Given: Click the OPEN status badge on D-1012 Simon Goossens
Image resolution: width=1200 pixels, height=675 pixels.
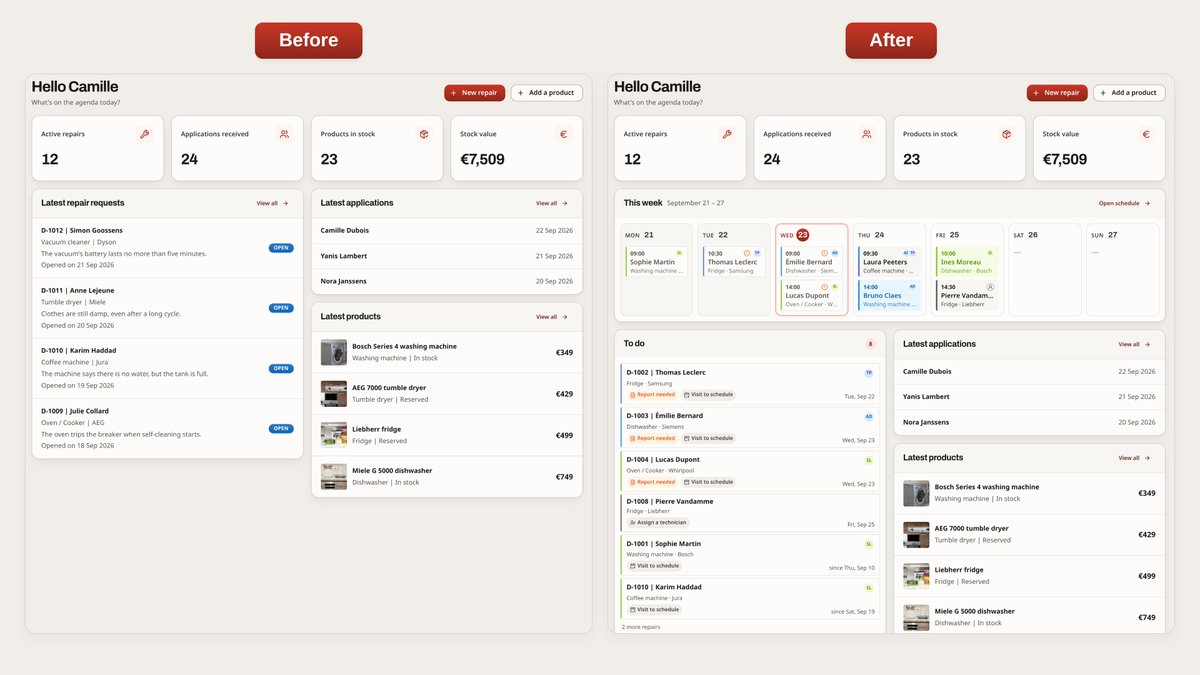Looking at the screenshot, I should [x=281, y=248].
